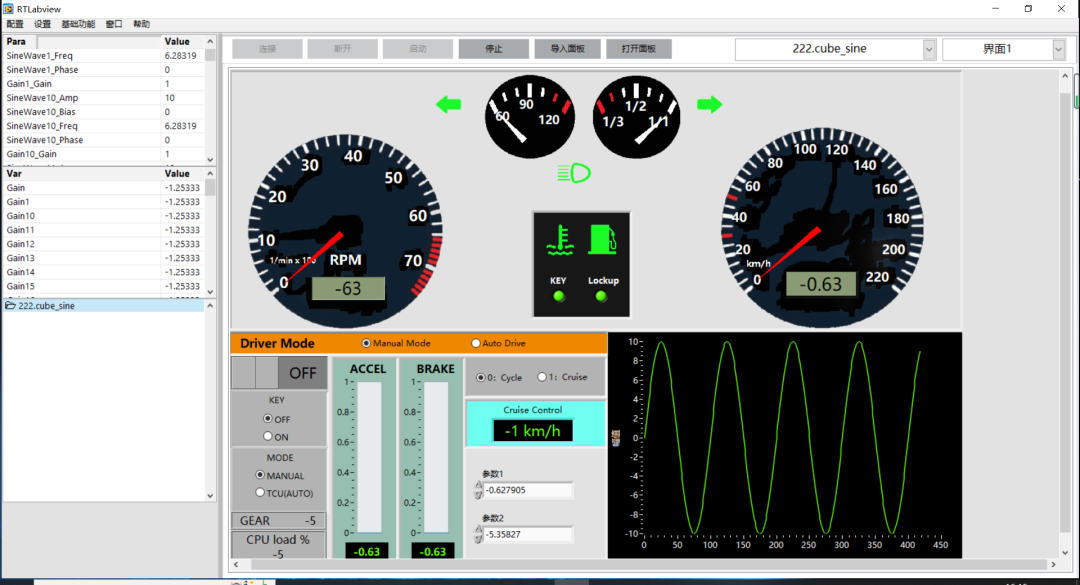Click the 参数2 value stepper arrows
Viewport: 1080px width, 585px height.
[479, 534]
